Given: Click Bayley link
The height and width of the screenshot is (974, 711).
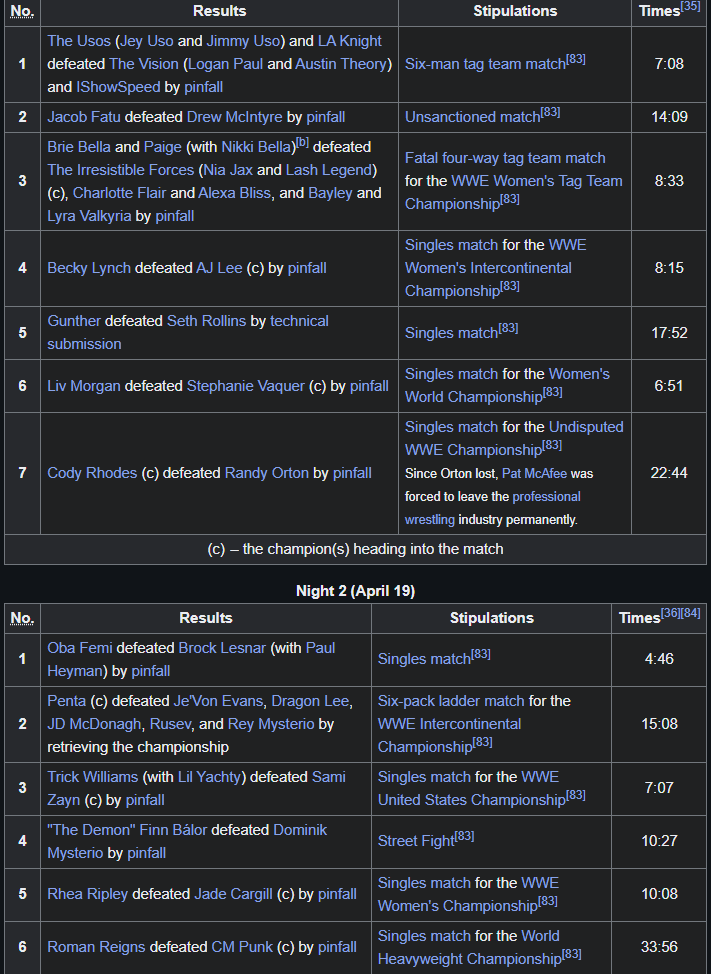Looking at the screenshot, I should coord(330,193).
